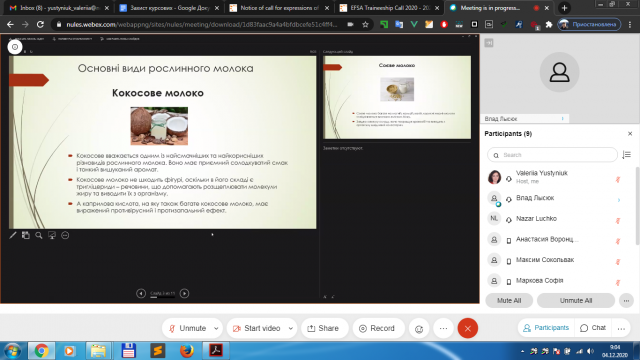Select the Meeting is in progress tab
Screen dimensions: 640x360
tap(499, 8)
